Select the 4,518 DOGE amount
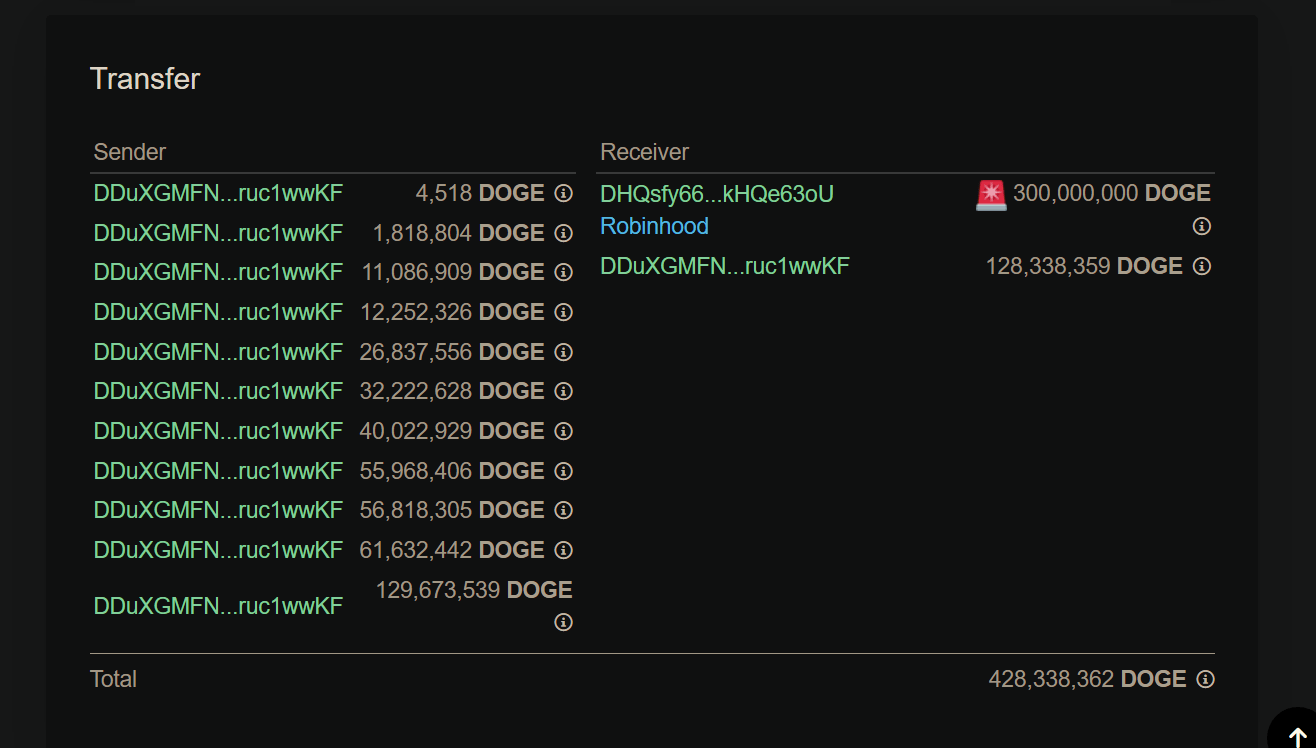The width and height of the screenshot is (1316, 748). pos(480,193)
